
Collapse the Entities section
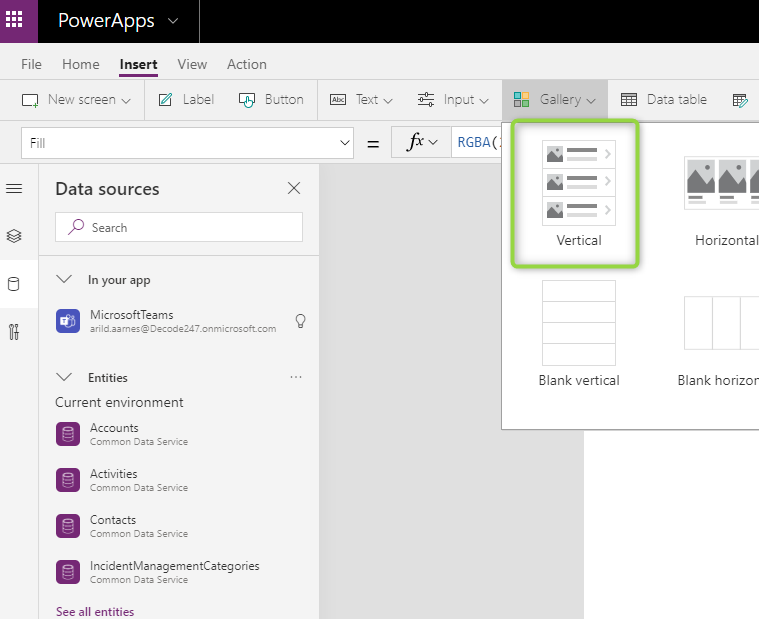tap(64, 377)
